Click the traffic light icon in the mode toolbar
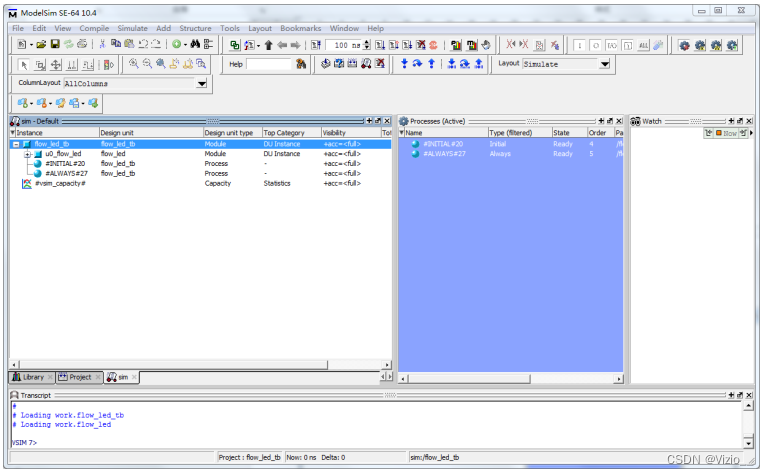Screen dimensions: 769x475 click(109, 65)
